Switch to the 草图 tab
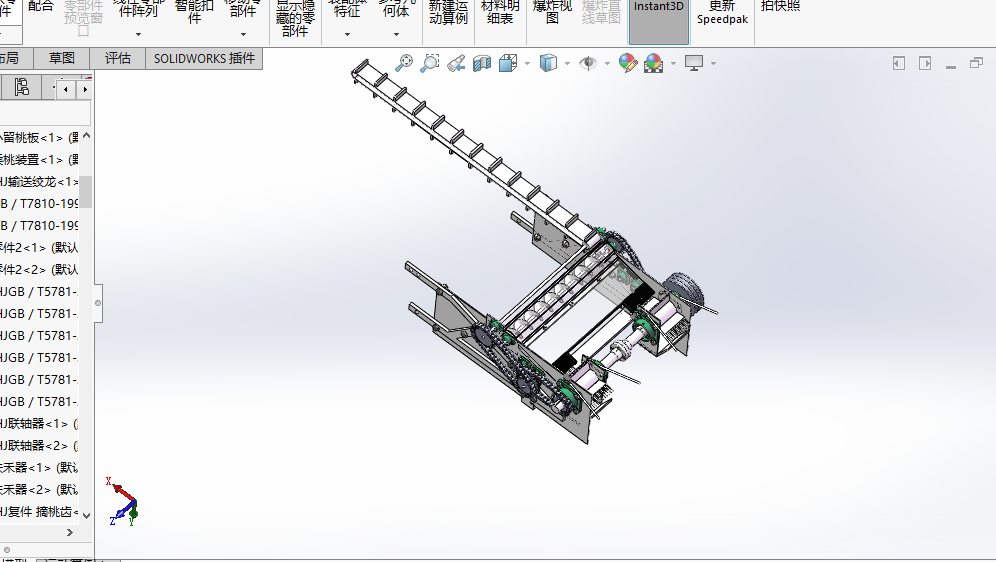Image resolution: width=996 pixels, height=562 pixels. coord(62,58)
